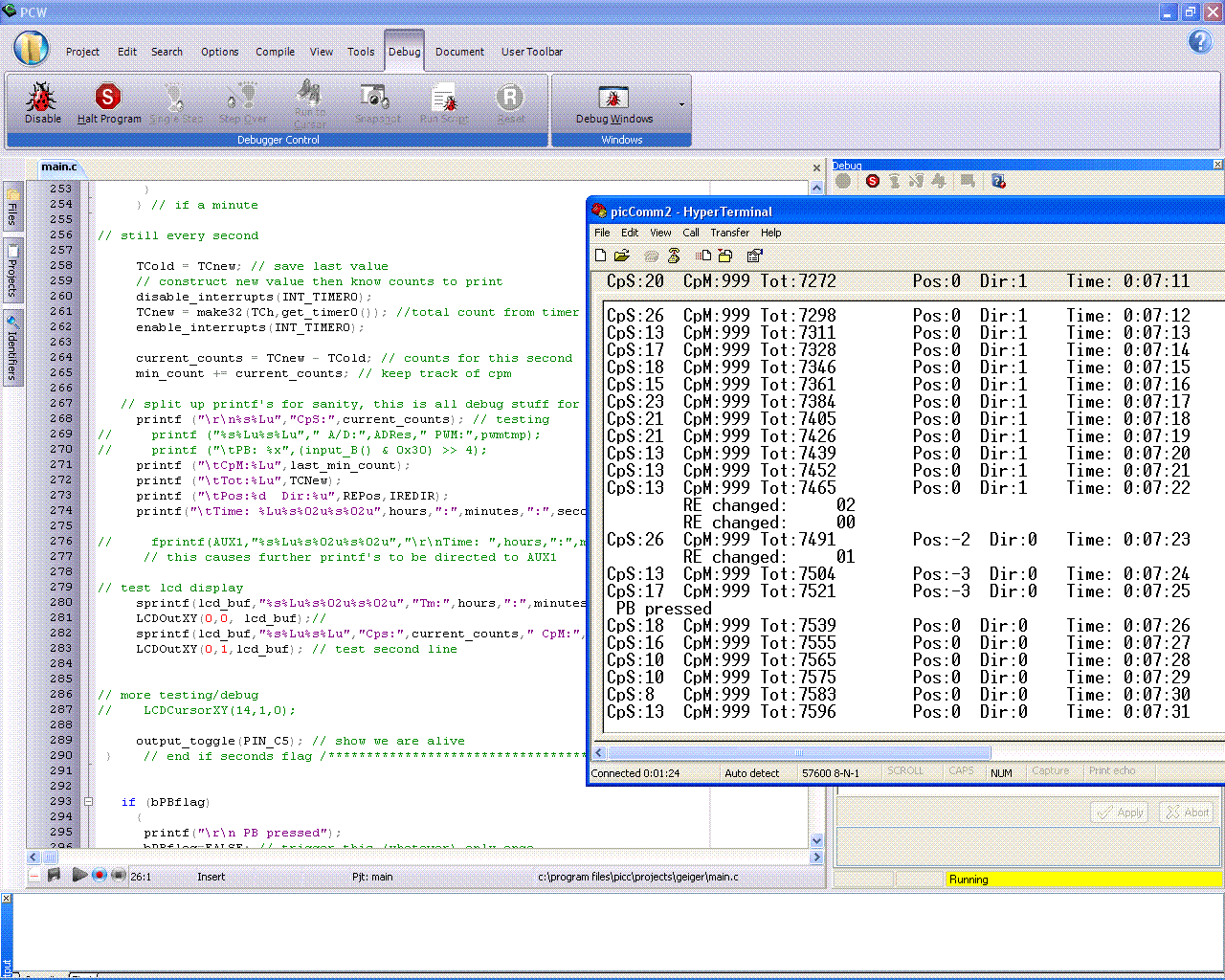Click HyperTerminal's new connection icon
Image resolution: width=1225 pixels, height=980 pixels.
[600, 256]
